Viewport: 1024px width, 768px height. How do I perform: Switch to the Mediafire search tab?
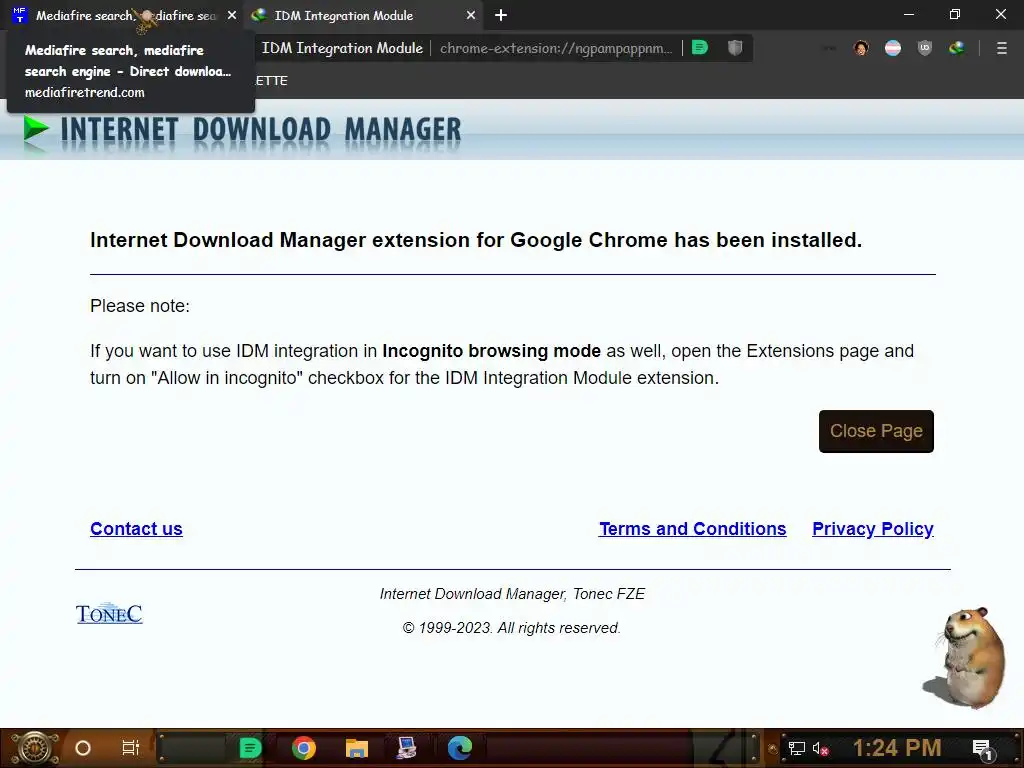(124, 15)
